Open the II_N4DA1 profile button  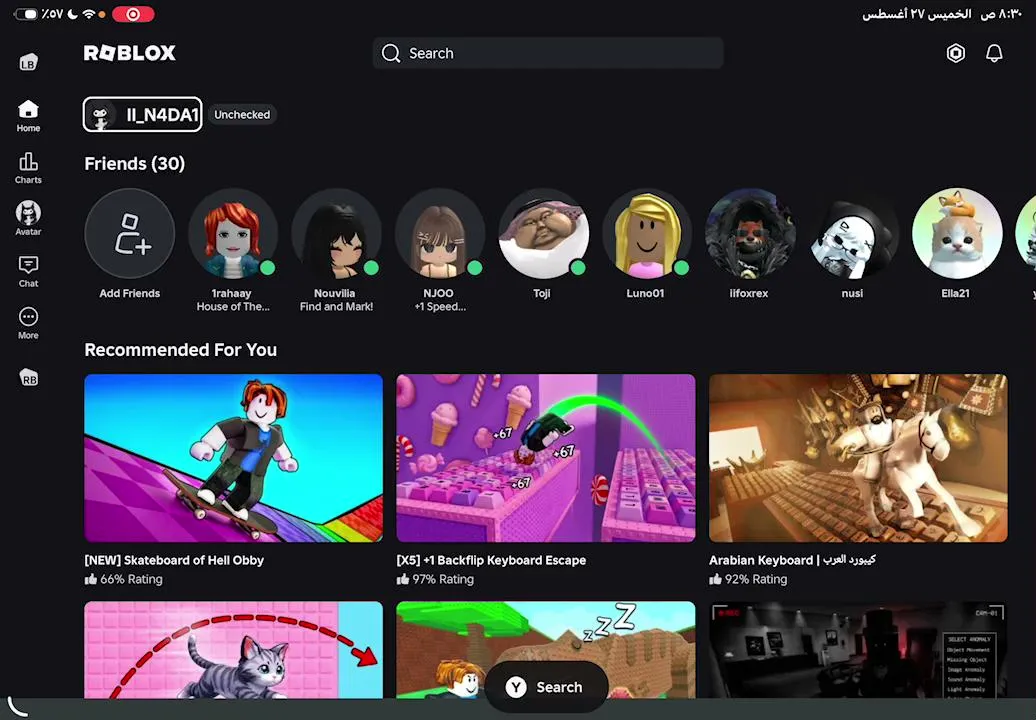(x=142, y=114)
